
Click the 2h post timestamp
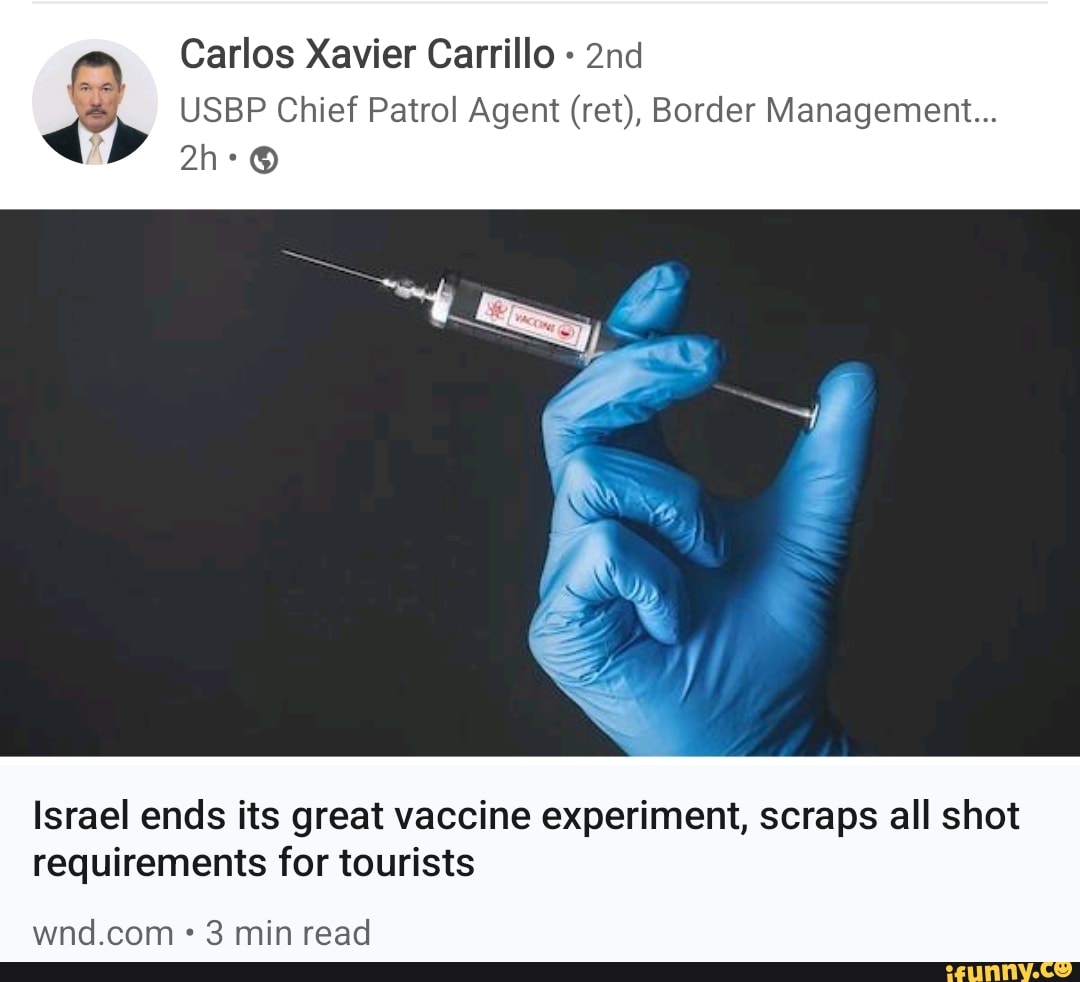(198, 159)
